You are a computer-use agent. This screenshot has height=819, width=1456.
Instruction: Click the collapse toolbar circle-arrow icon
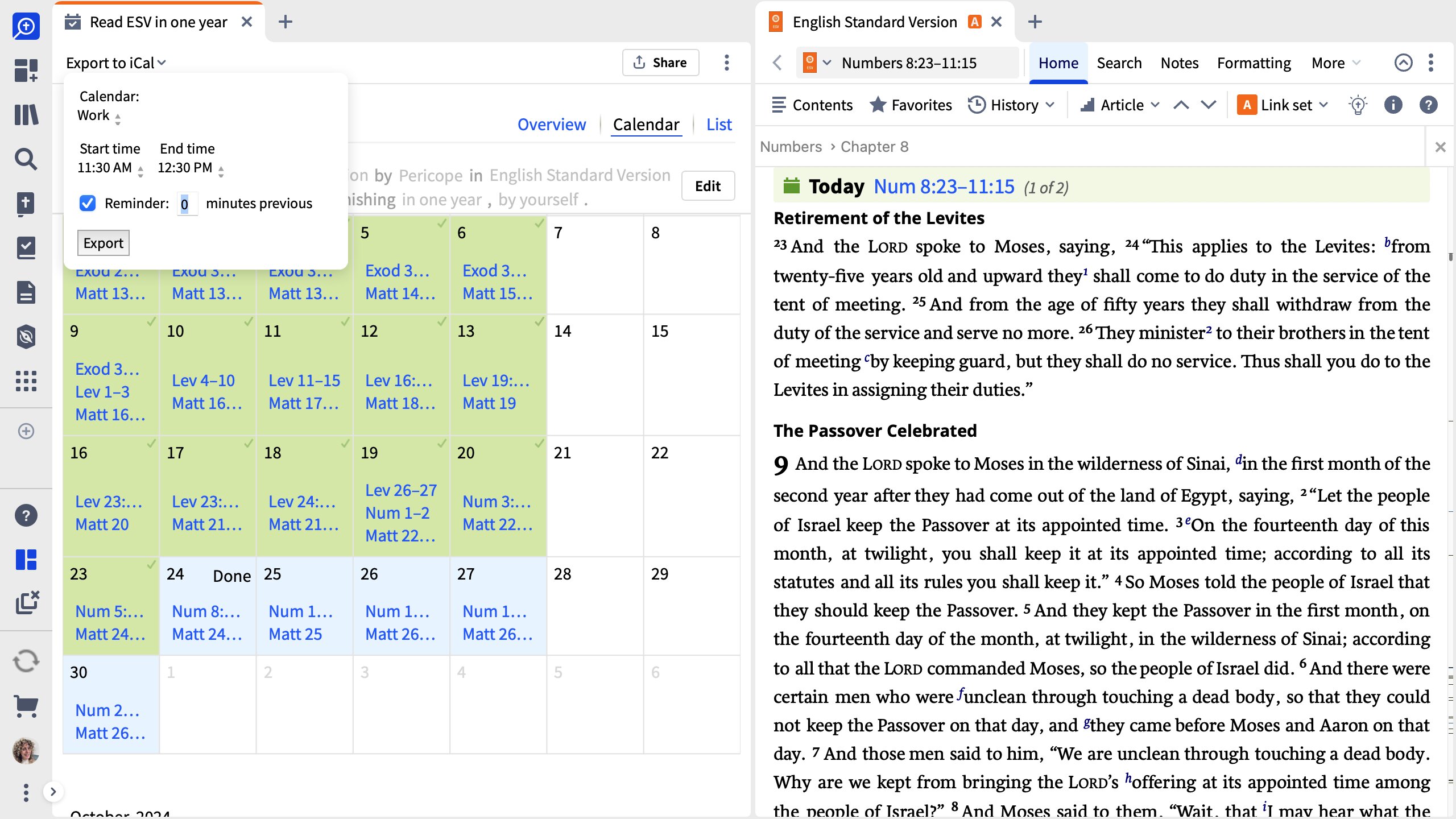click(1403, 63)
